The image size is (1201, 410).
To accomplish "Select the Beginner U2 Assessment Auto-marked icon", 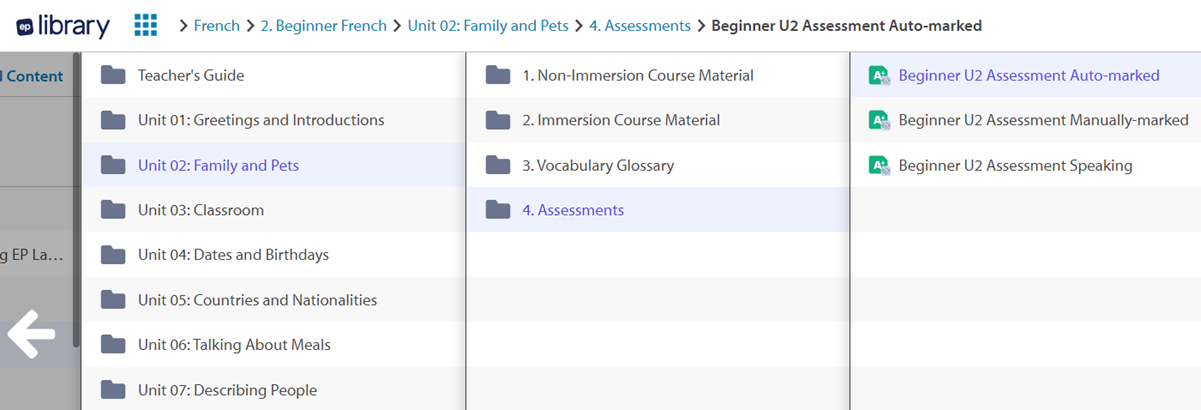I will pos(879,75).
